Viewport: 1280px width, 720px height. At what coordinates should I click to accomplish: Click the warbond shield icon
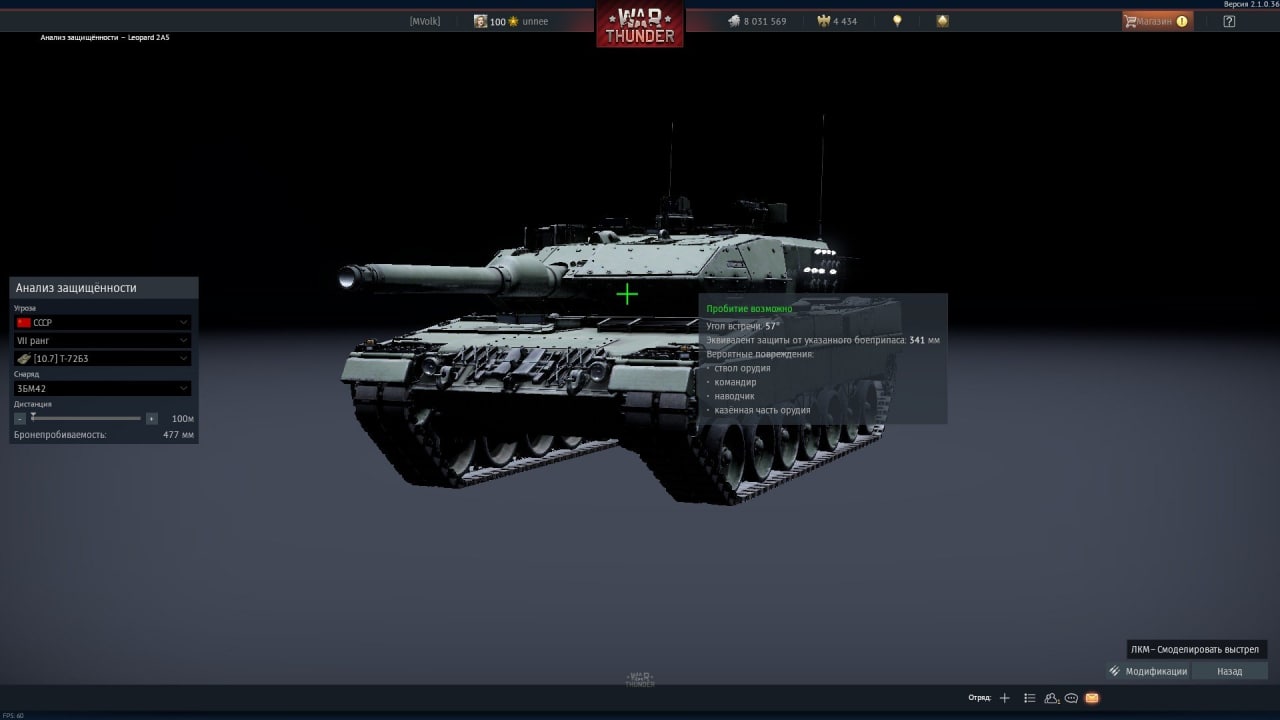pos(942,21)
